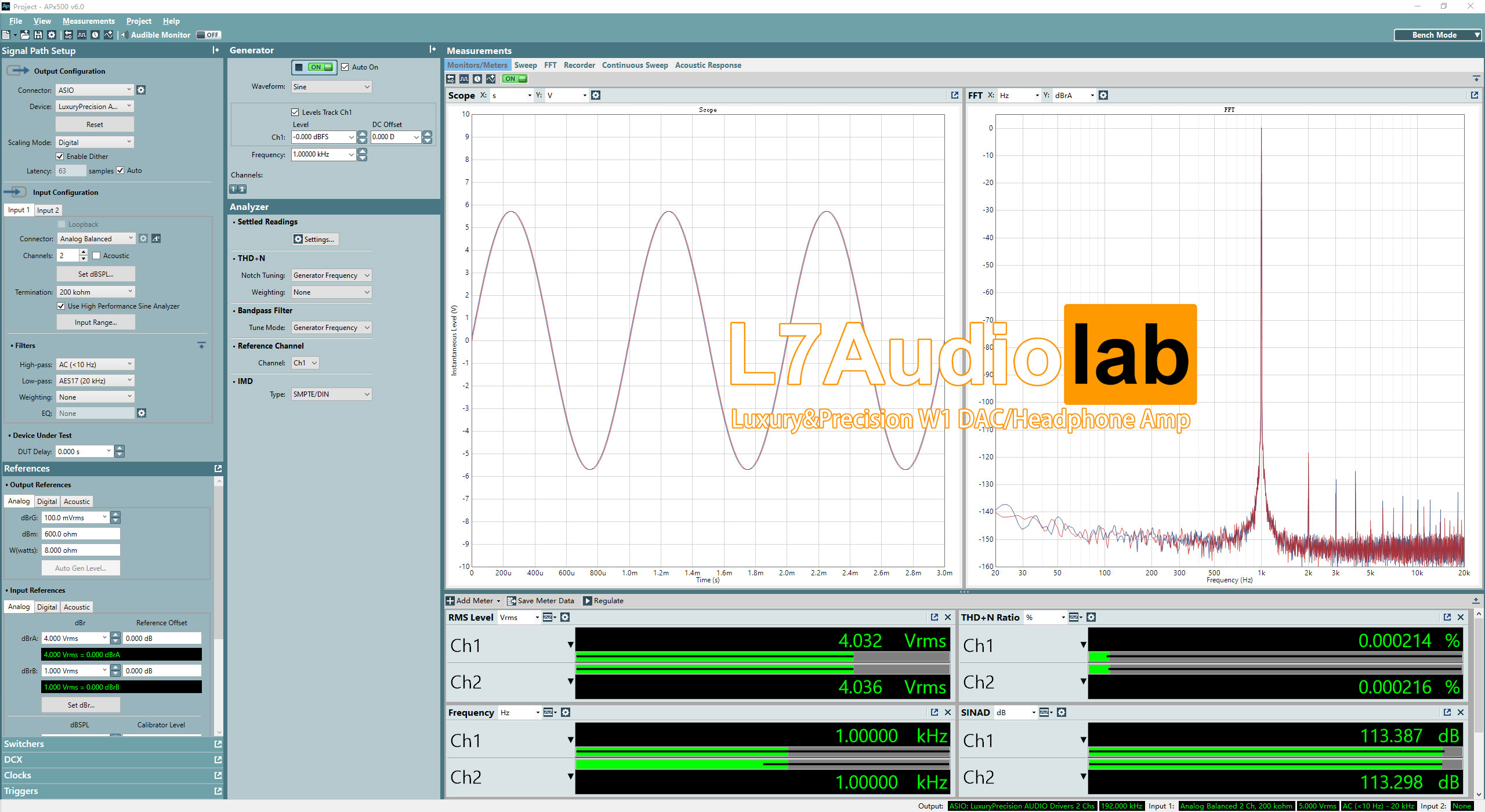The height and width of the screenshot is (812, 1485).
Task: Uncheck the latency Auto checkbox
Action: [x=120, y=171]
